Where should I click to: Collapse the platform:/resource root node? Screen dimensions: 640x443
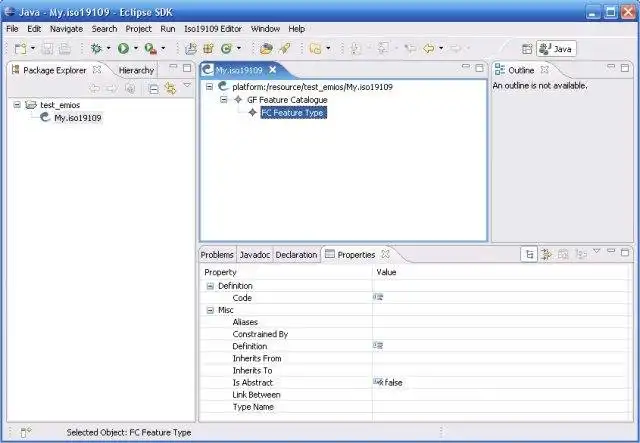[x=209, y=87]
